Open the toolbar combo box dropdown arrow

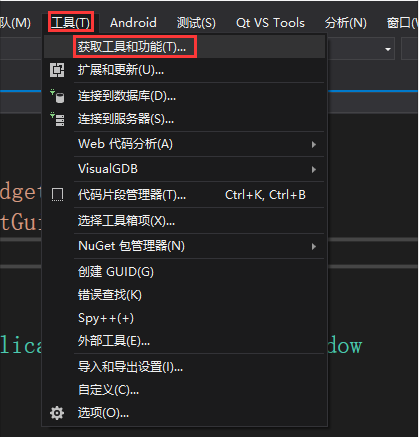(x=388, y=49)
